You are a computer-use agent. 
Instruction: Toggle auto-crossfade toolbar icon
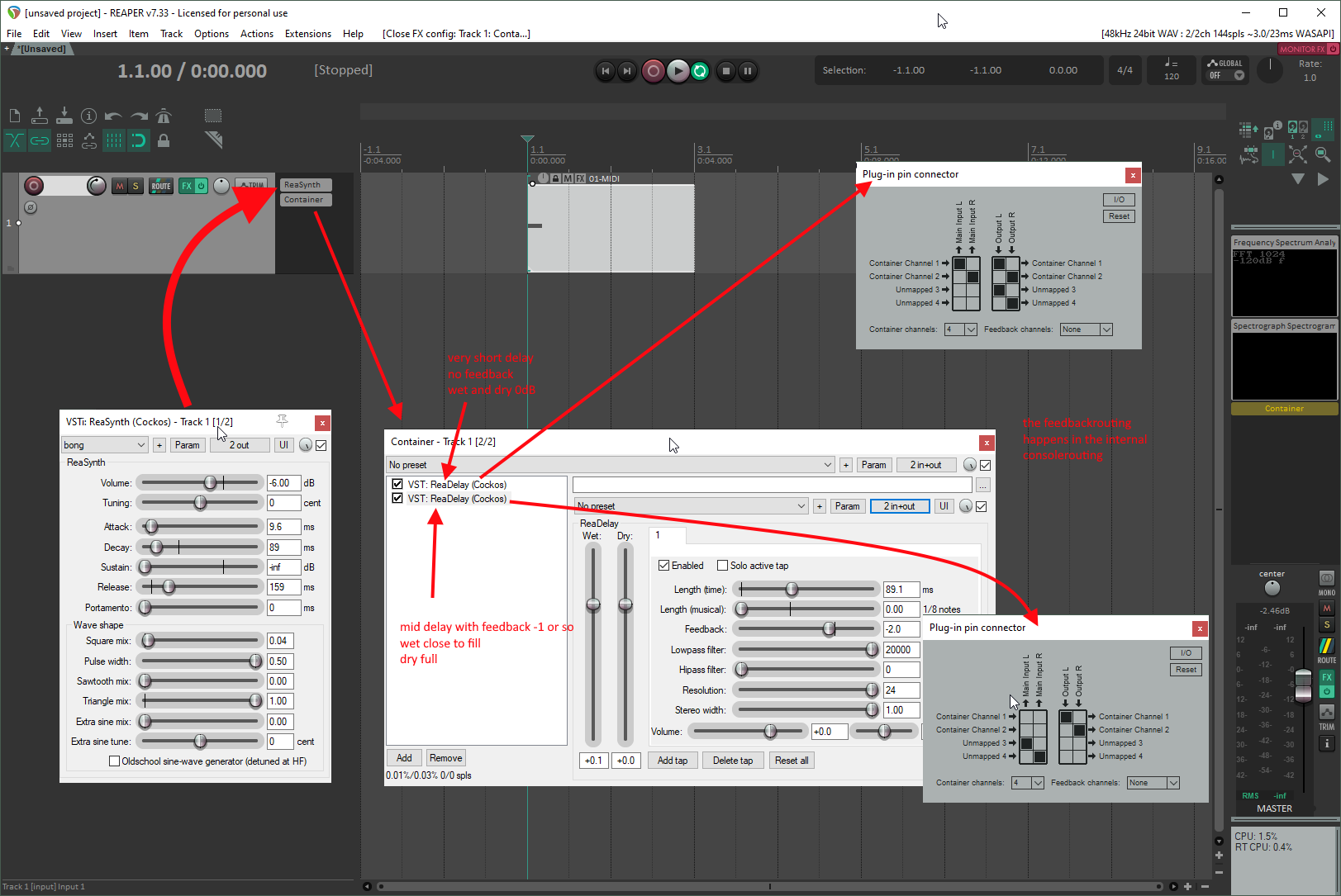coord(15,140)
